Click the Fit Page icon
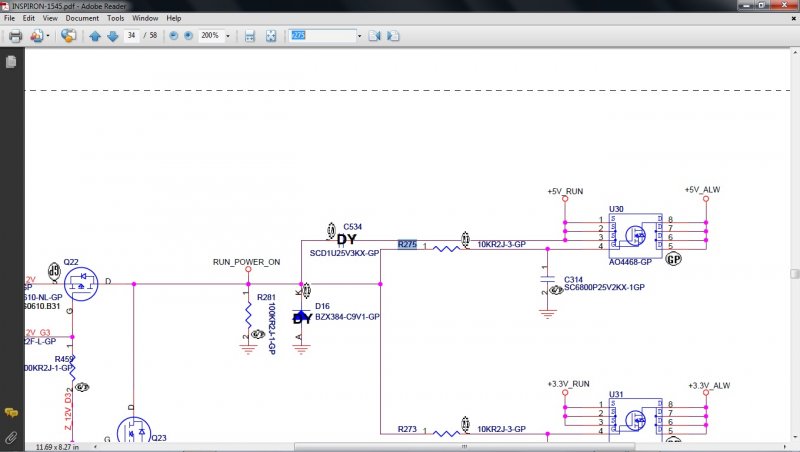Screen dimensions: 800x452 pyautogui.click(x=271, y=36)
